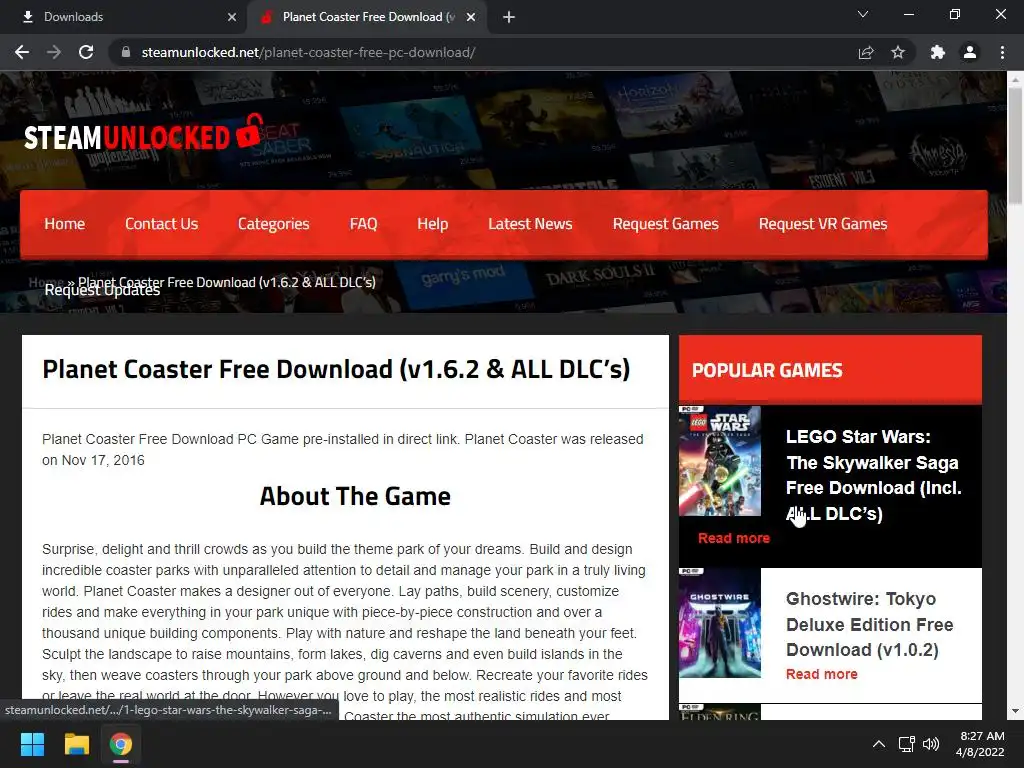This screenshot has width=1024, height=768.
Task: Bookmark this page with the star icon
Action: [898, 52]
